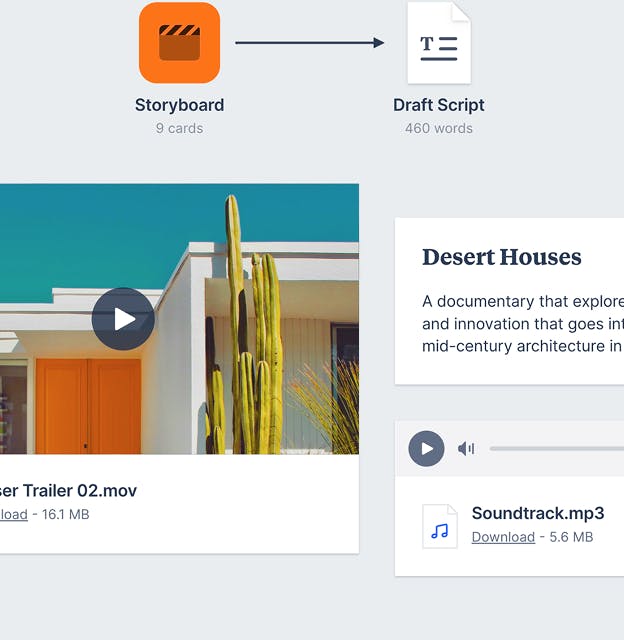Open the Draft Script document icon
624x640 pixels.
click(x=439, y=43)
